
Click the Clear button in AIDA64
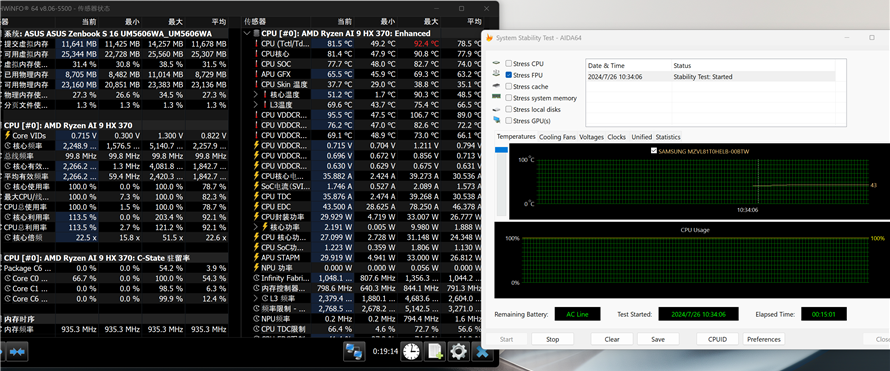[x=612, y=339]
